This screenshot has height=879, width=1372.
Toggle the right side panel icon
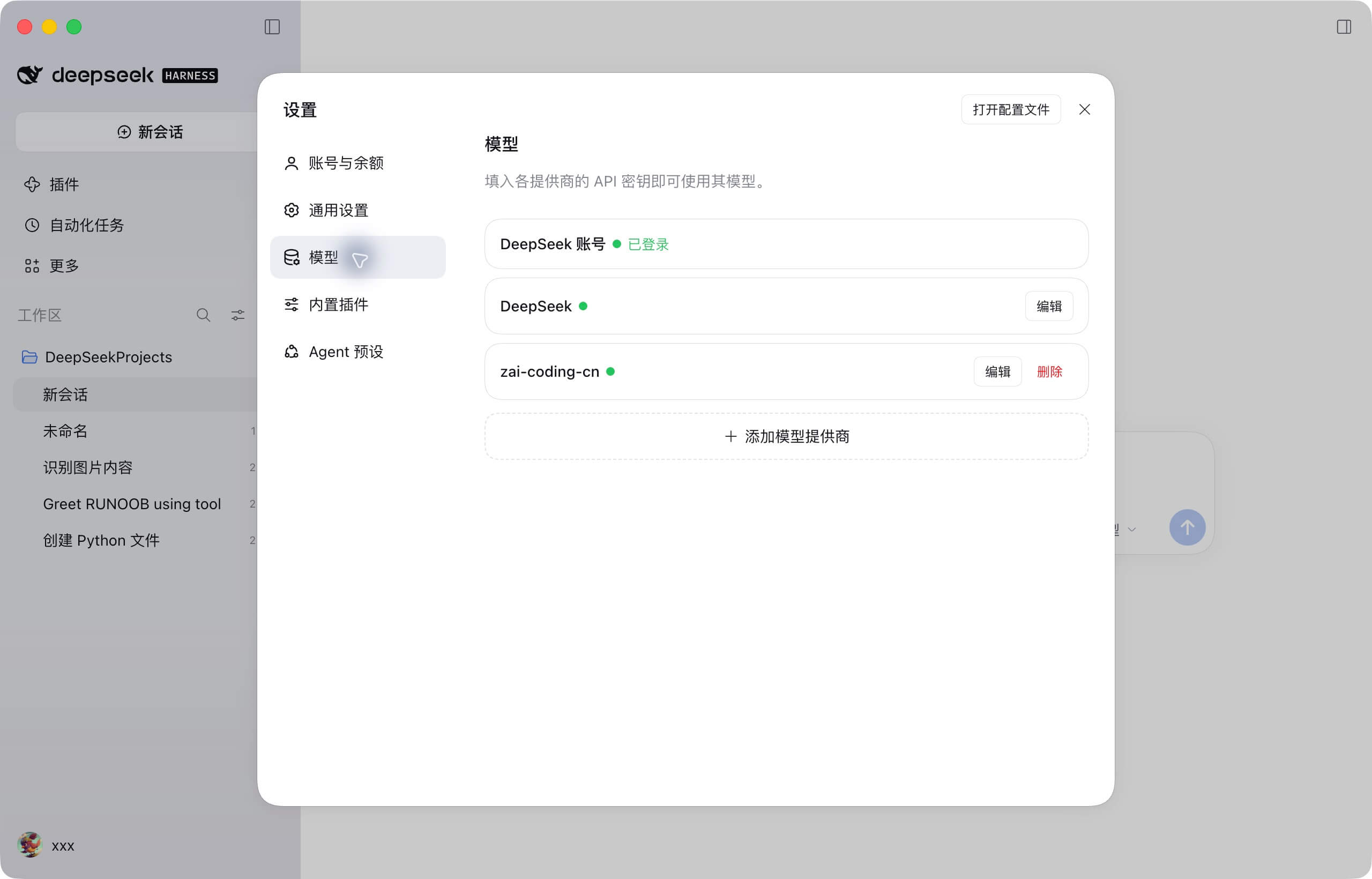pos(1344,27)
